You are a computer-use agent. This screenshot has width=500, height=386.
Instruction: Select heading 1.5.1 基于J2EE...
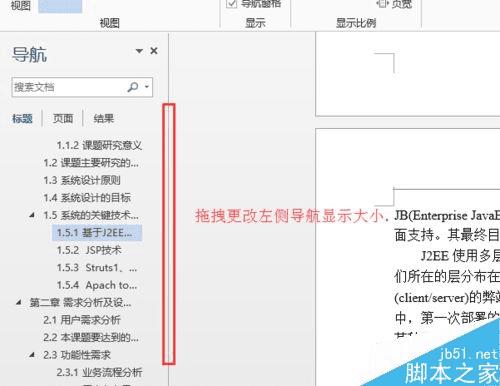(97, 233)
